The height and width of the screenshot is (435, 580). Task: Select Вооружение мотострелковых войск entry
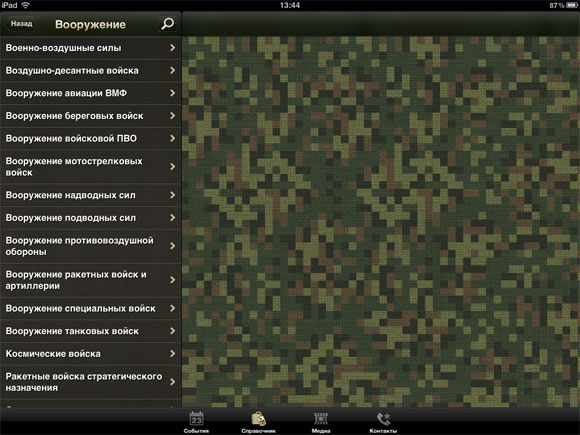click(x=91, y=167)
